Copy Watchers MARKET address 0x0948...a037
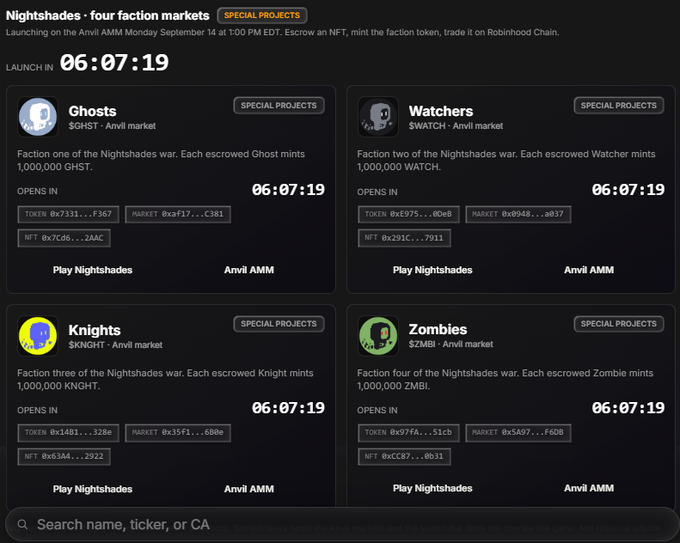 pos(518,214)
